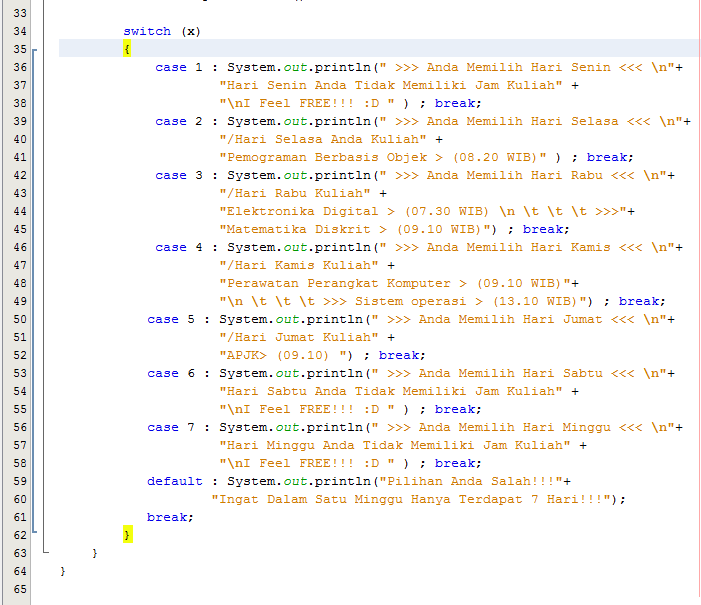
Task: Click line number 65 in the gutter
Action: pos(20,589)
